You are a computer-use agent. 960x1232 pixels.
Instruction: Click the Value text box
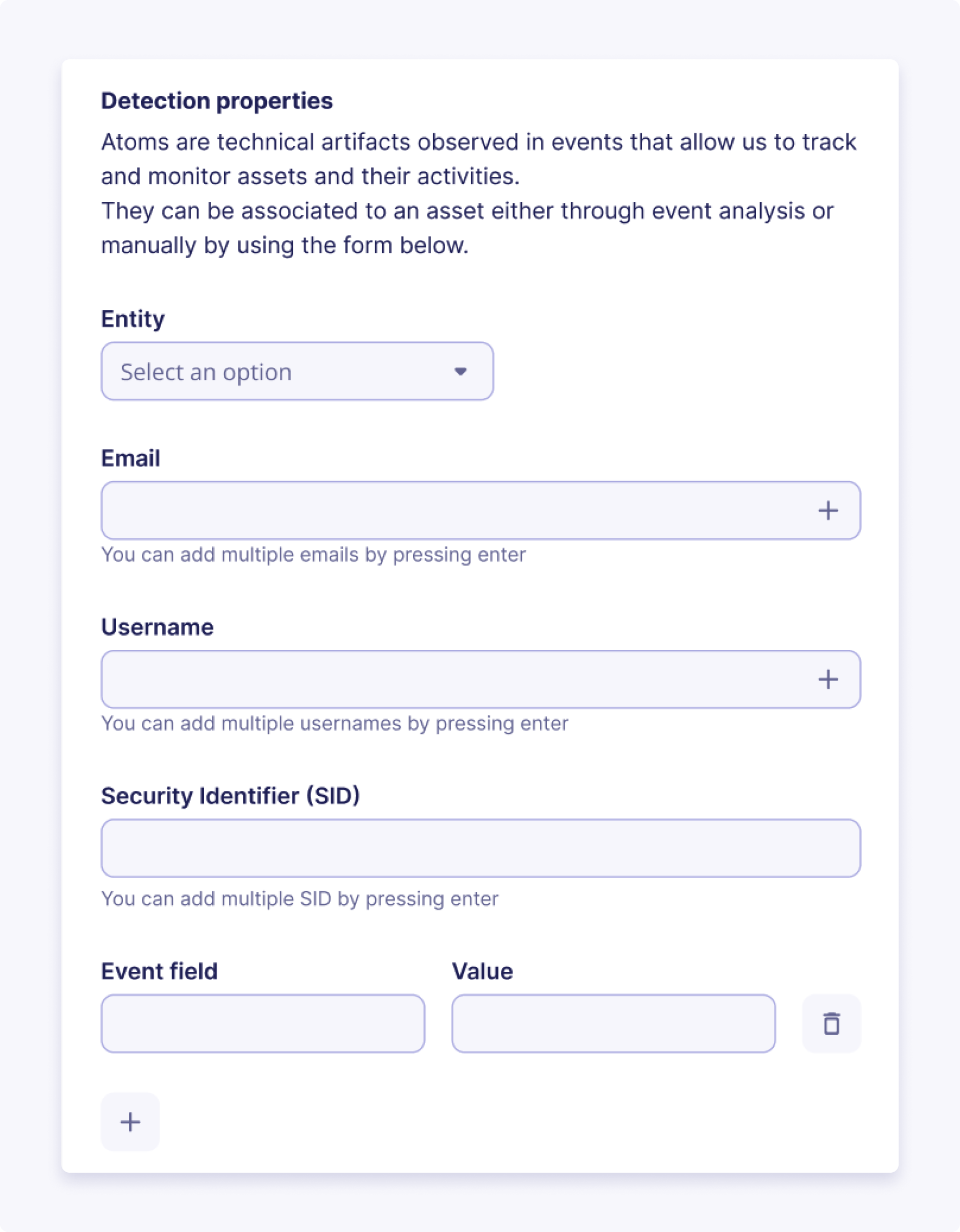(x=613, y=1023)
